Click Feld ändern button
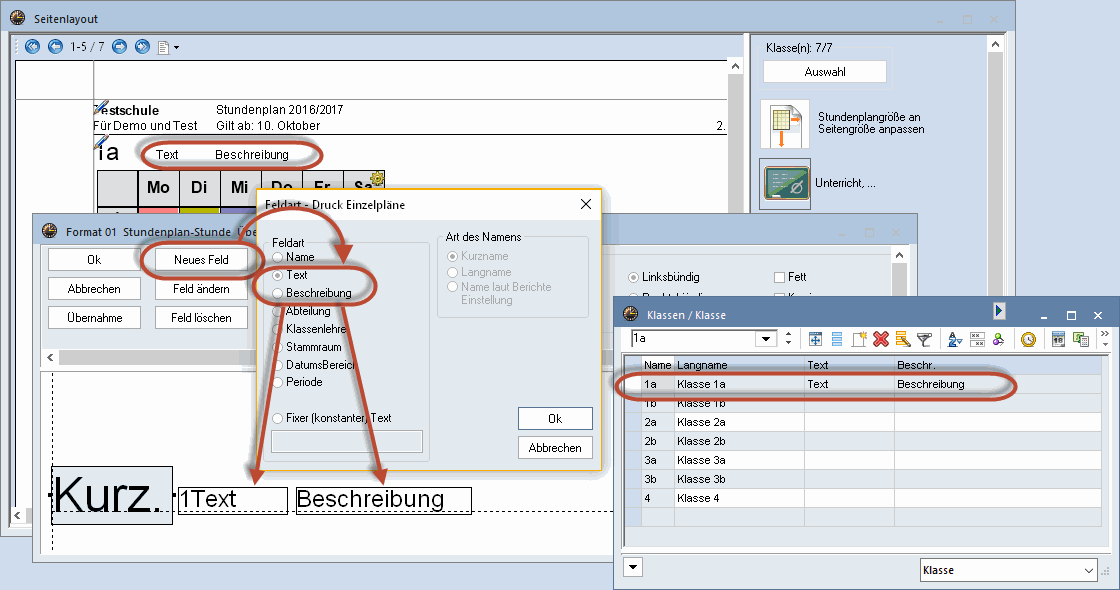Viewport: 1120px width, 590px height. 201,289
